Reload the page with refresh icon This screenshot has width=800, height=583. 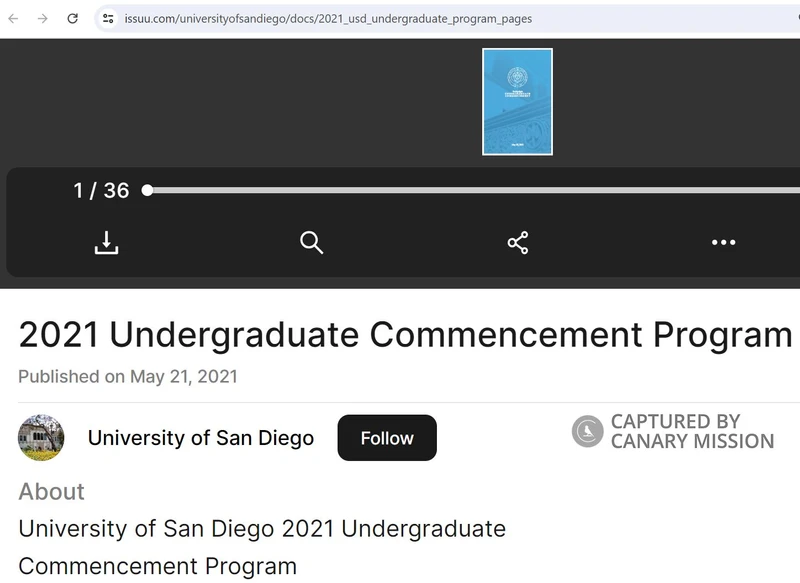[x=72, y=19]
